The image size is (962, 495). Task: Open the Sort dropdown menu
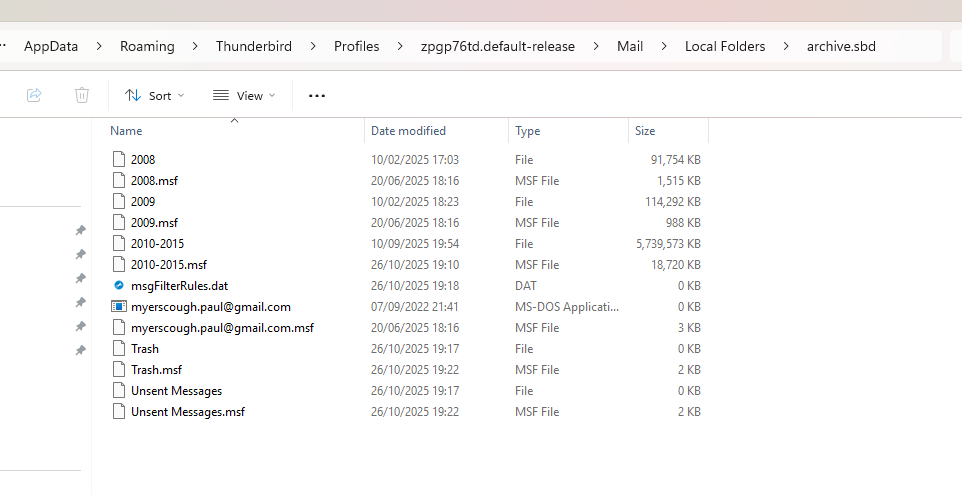click(x=155, y=96)
